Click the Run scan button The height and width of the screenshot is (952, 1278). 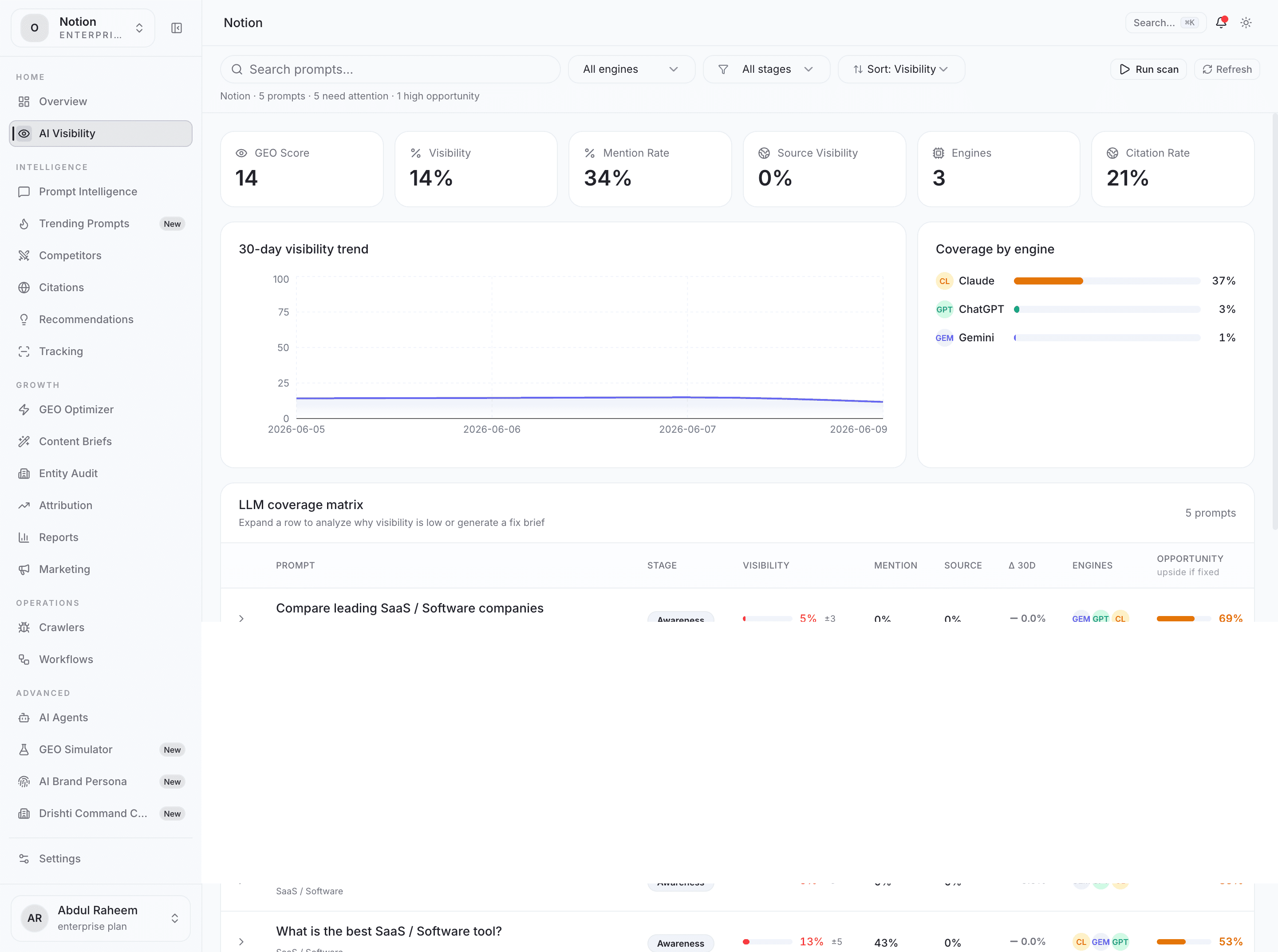(1148, 69)
